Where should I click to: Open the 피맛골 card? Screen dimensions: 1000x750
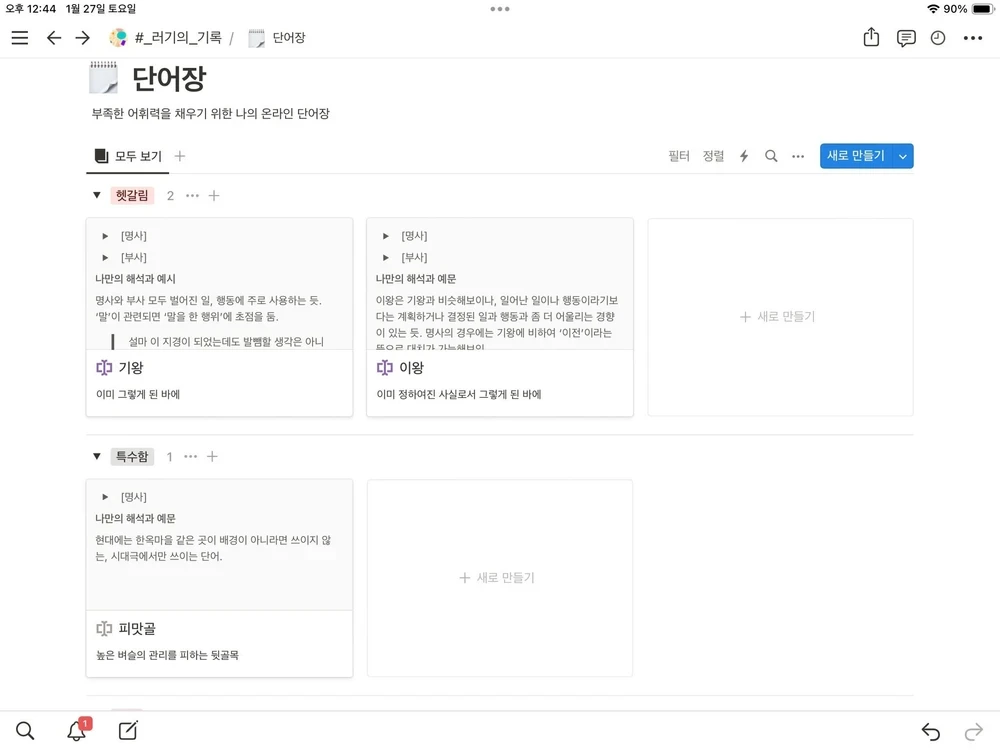pyautogui.click(x=219, y=578)
